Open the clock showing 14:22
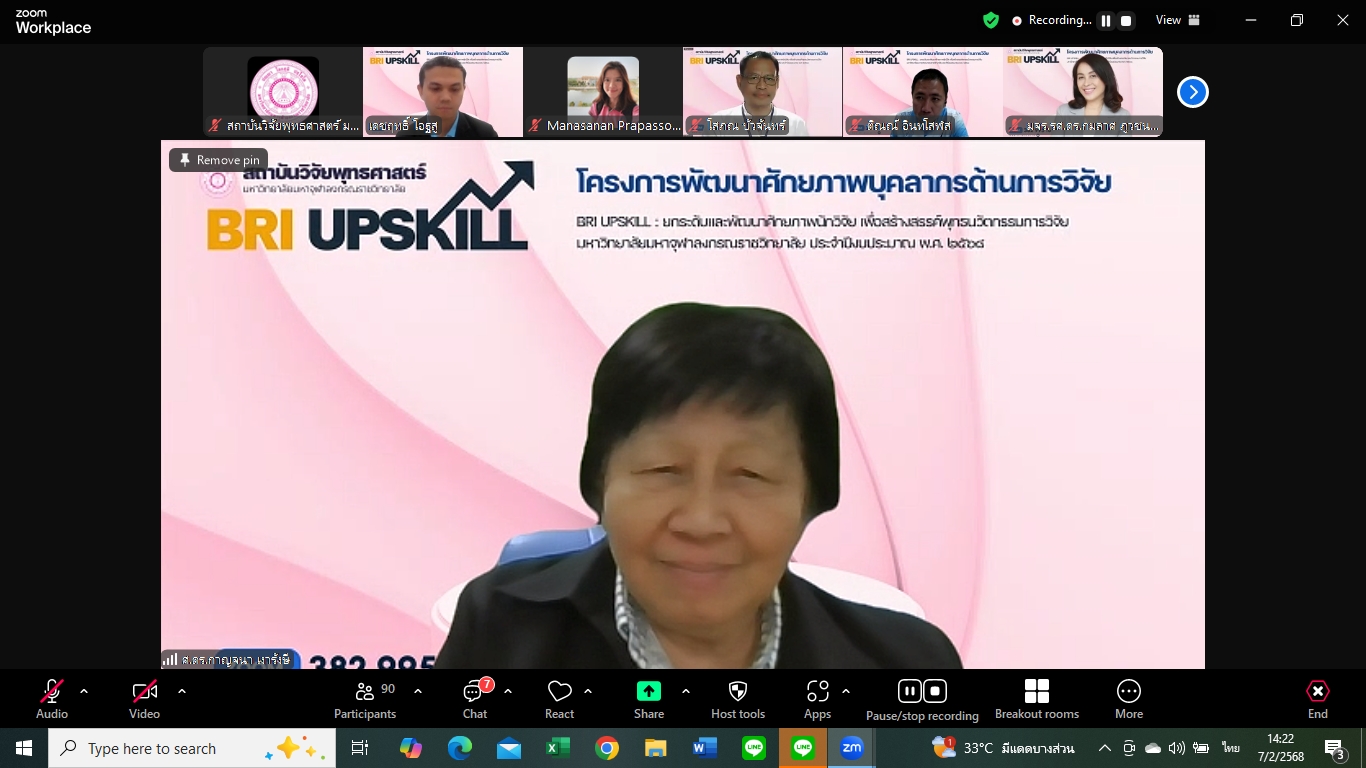Image resolution: width=1366 pixels, height=768 pixels. pos(1281,748)
